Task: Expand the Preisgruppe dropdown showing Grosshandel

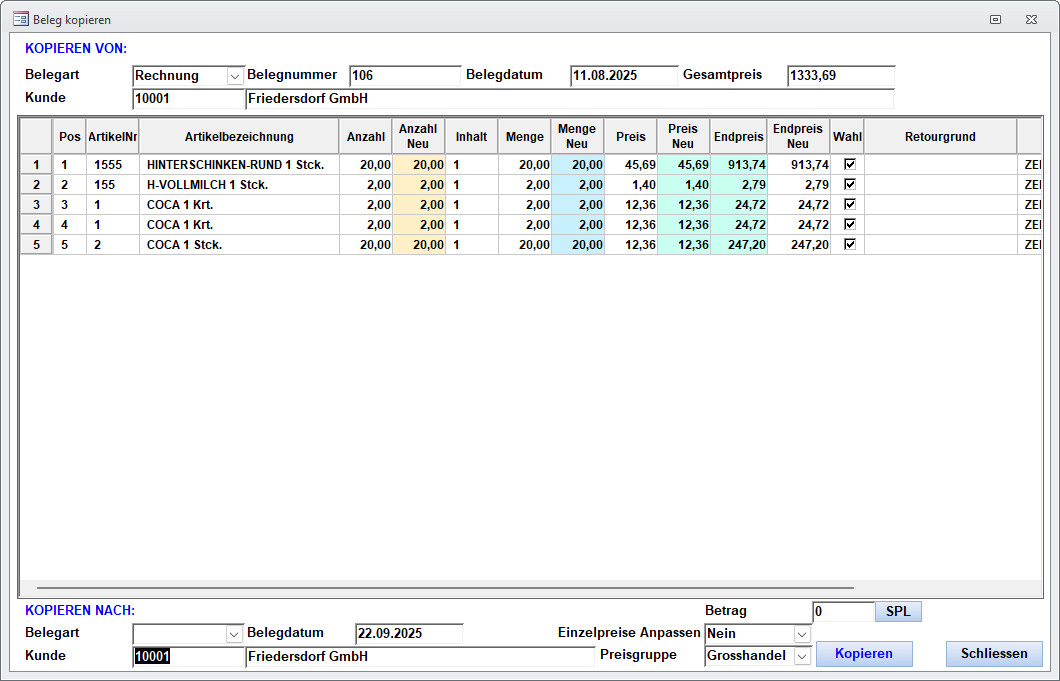Action: point(802,656)
